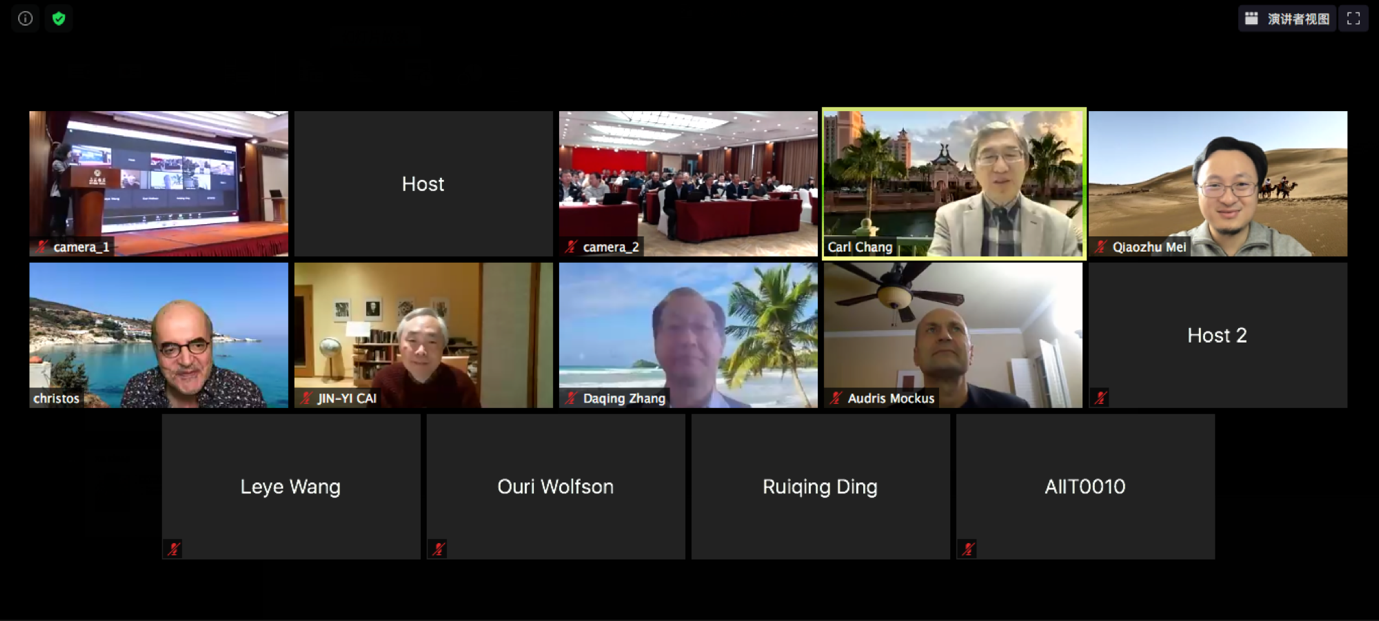Click muted mic icon on Leye Wang tile
The width and height of the screenshot is (1379, 621).
click(173, 548)
